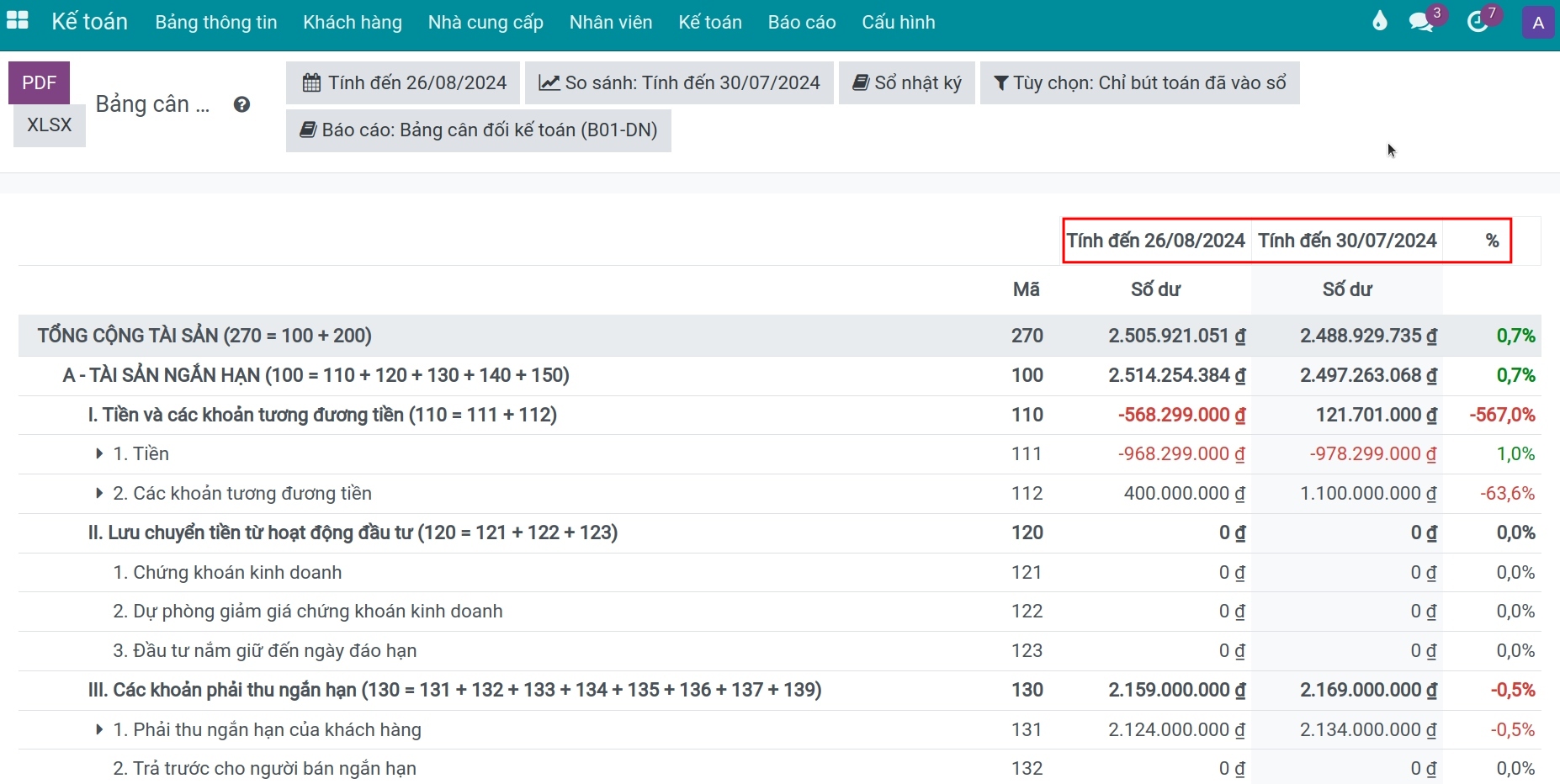
Task: Open the Tính đến 26/08/2024 date filter
Action: (403, 82)
